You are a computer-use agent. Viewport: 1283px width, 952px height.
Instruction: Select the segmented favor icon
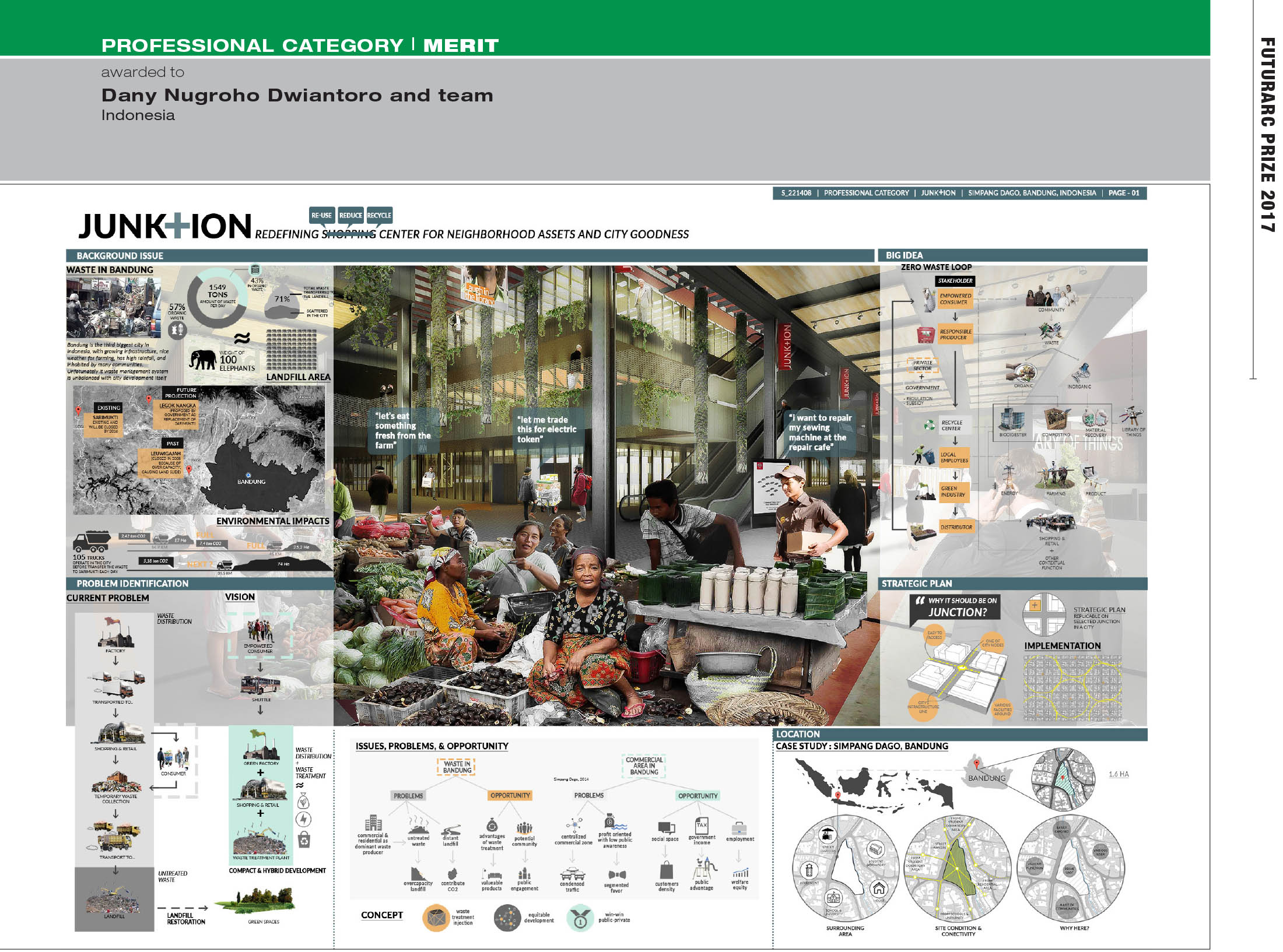click(x=617, y=875)
